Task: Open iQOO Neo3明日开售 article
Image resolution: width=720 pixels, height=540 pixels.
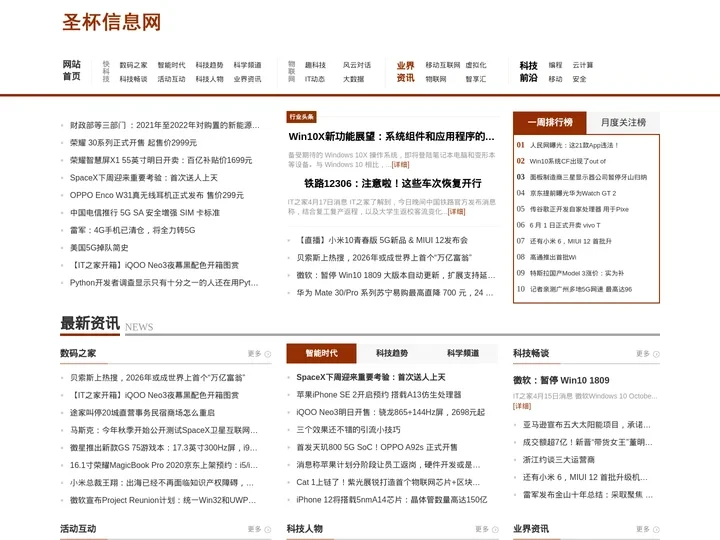Action: pos(390,412)
